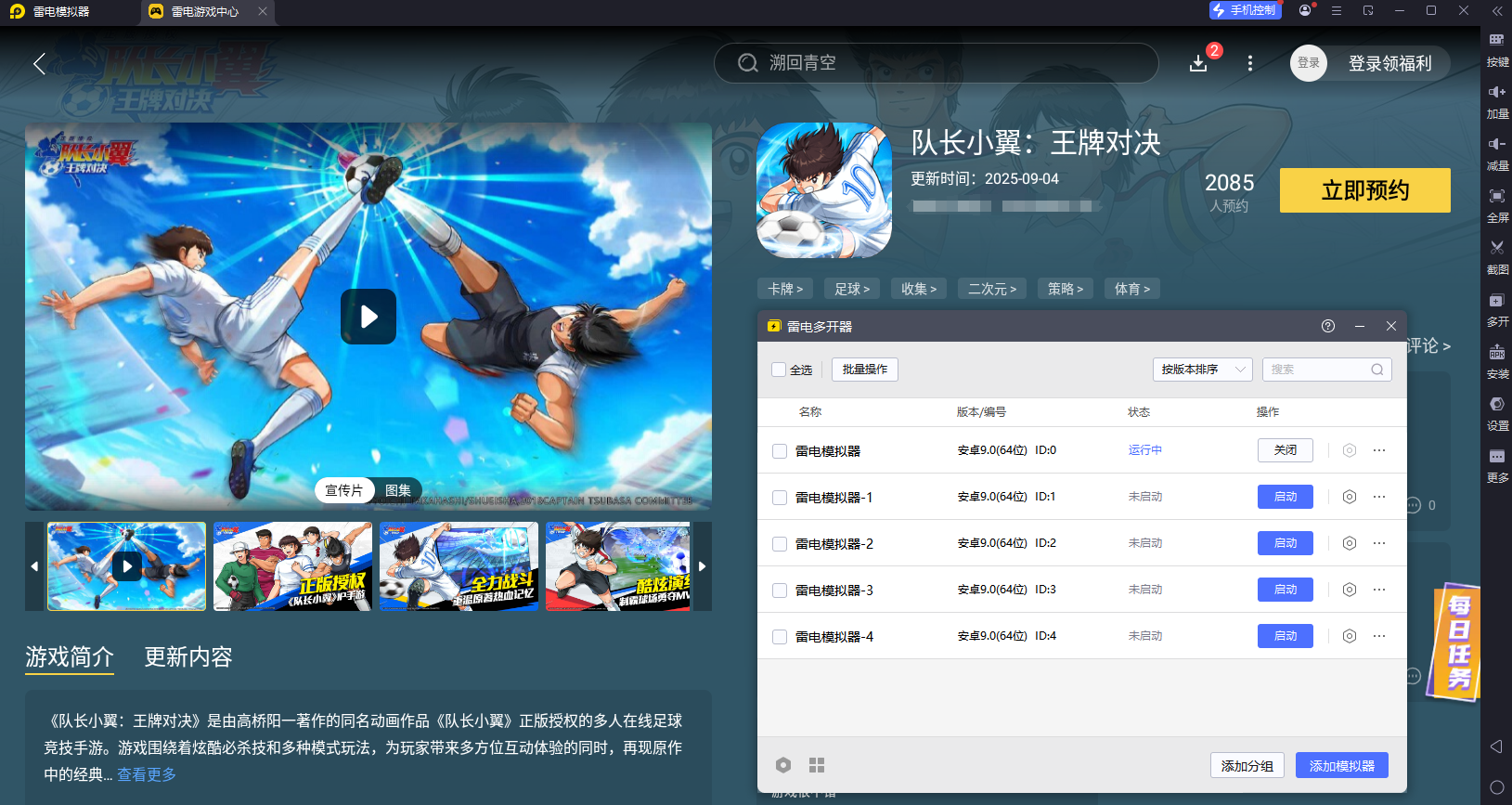The height and width of the screenshot is (805, 1512).
Task: Open more options dots for 雷电模拟器-4
Action: (1379, 636)
